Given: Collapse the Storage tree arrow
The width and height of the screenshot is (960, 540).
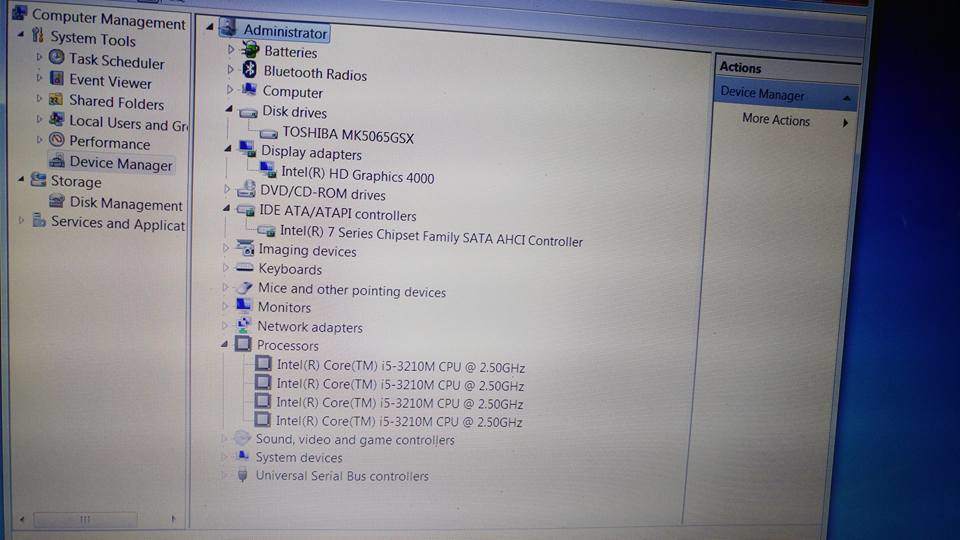Looking at the screenshot, I should coord(21,179).
